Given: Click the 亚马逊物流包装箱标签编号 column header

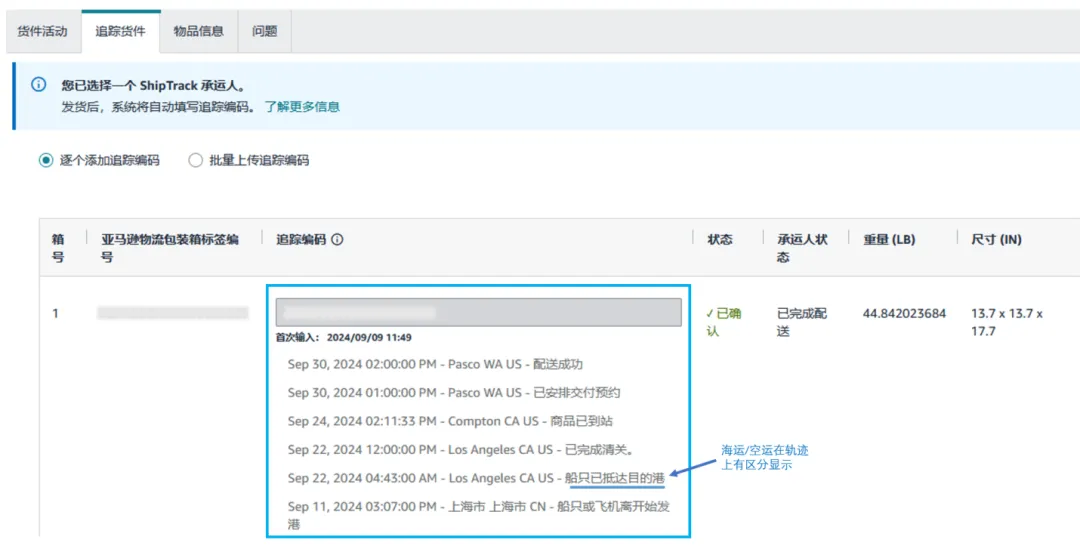Looking at the screenshot, I should point(170,248).
